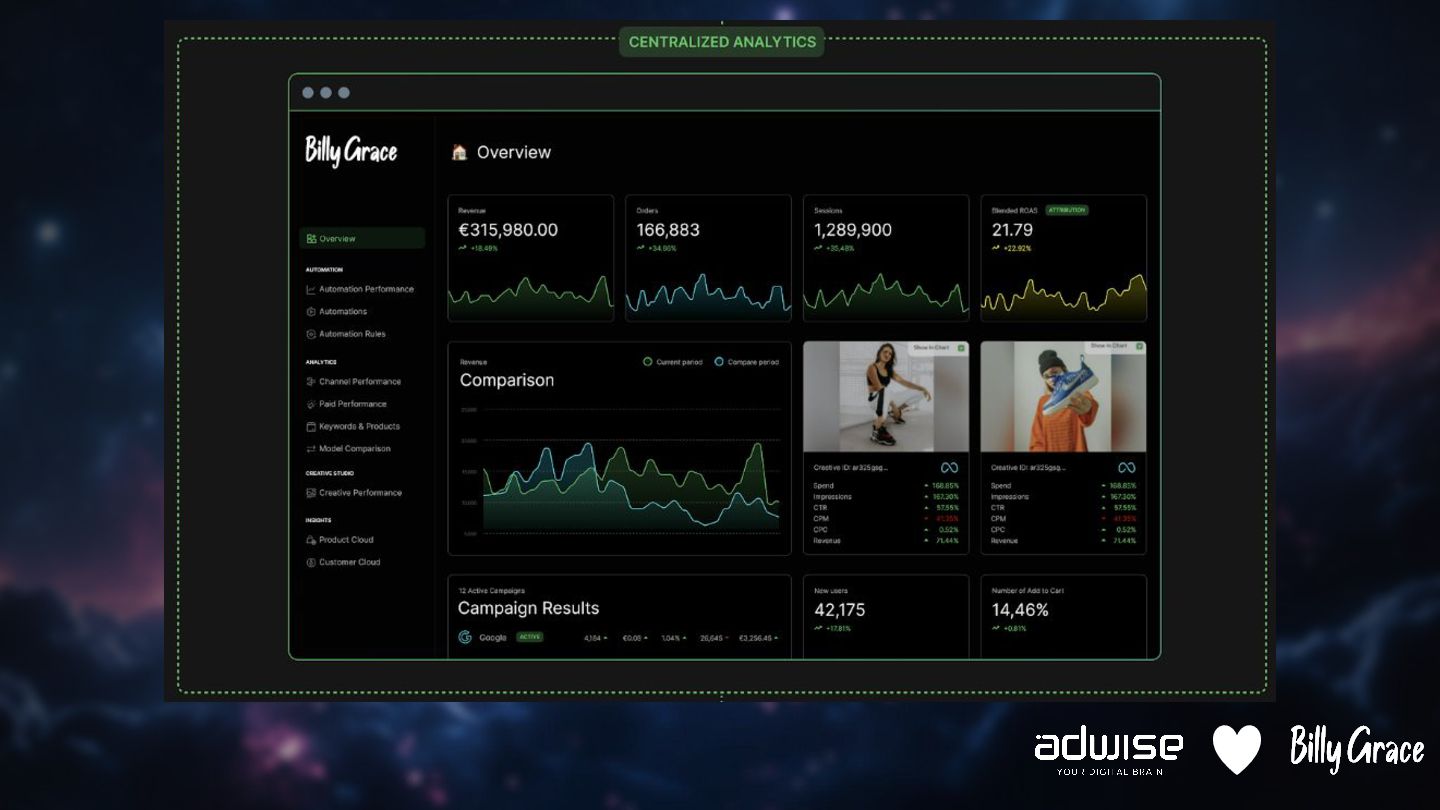
Task: Click the Billy Grace logo in the sidebar
Action: [351, 152]
